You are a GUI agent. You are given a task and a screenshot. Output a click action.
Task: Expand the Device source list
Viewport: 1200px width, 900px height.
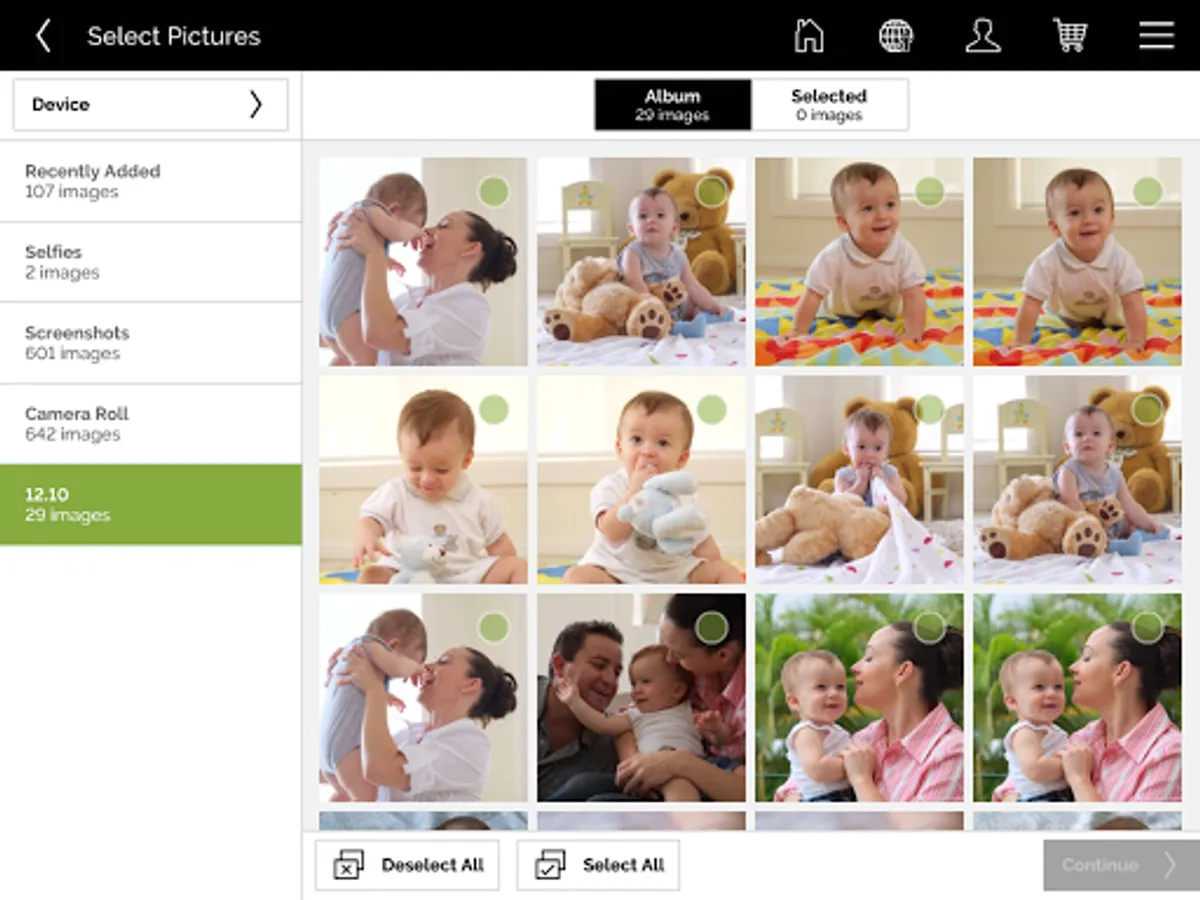150,104
